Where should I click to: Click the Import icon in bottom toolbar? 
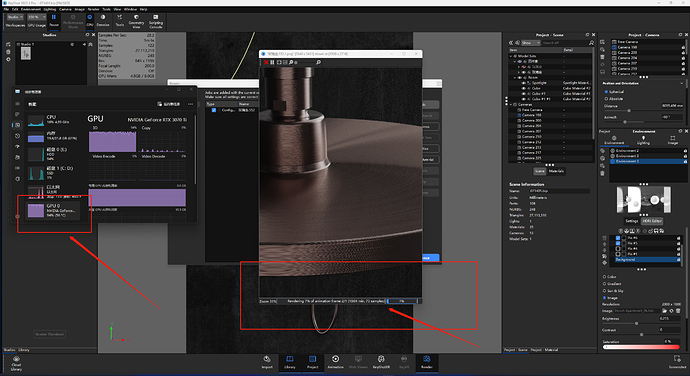[267, 362]
